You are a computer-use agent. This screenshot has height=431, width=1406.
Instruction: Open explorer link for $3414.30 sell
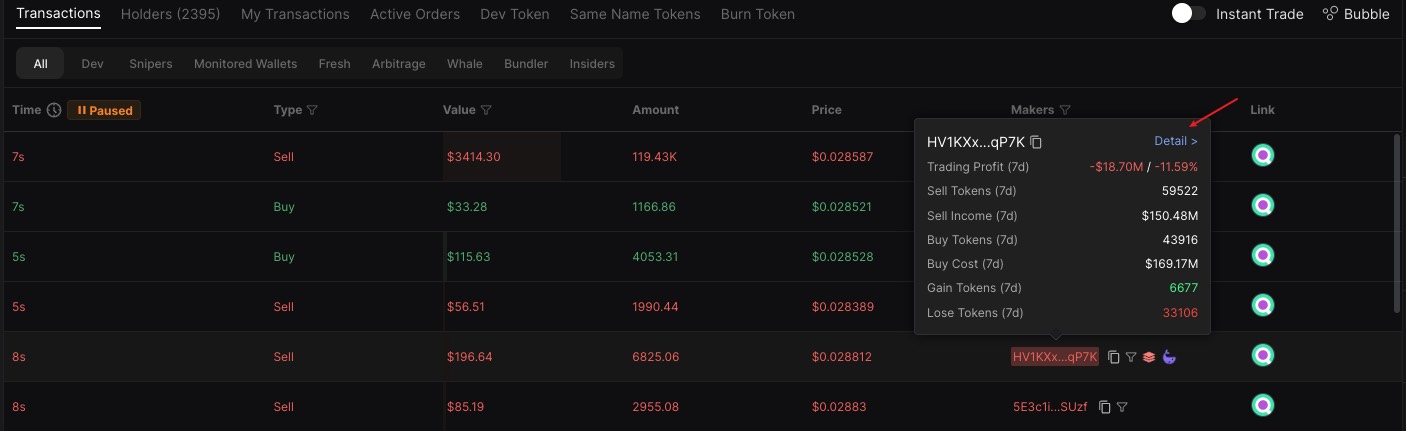(x=1263, y=156)
